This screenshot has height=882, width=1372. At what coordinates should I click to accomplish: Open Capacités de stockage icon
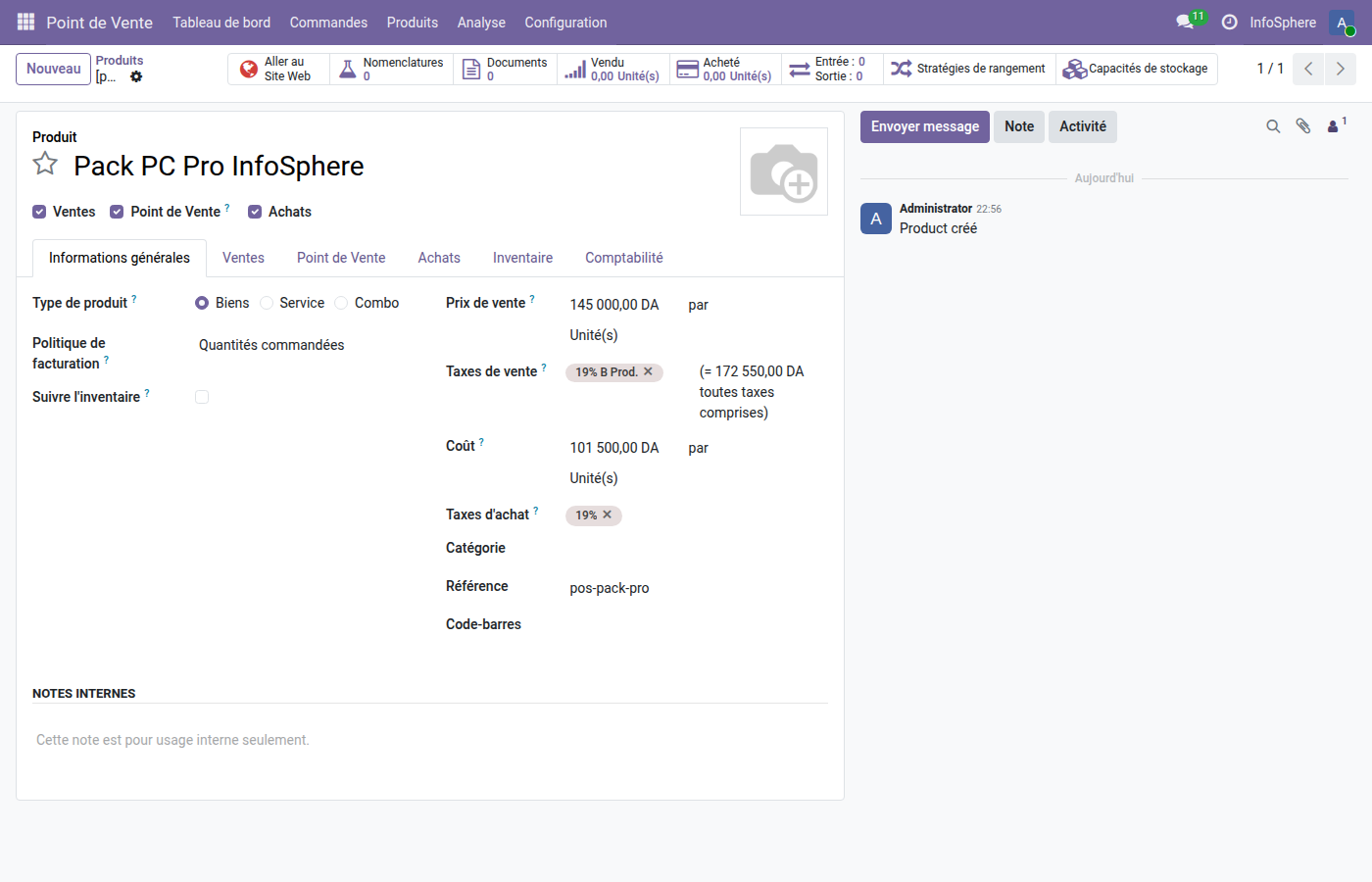coord(1074,69)
